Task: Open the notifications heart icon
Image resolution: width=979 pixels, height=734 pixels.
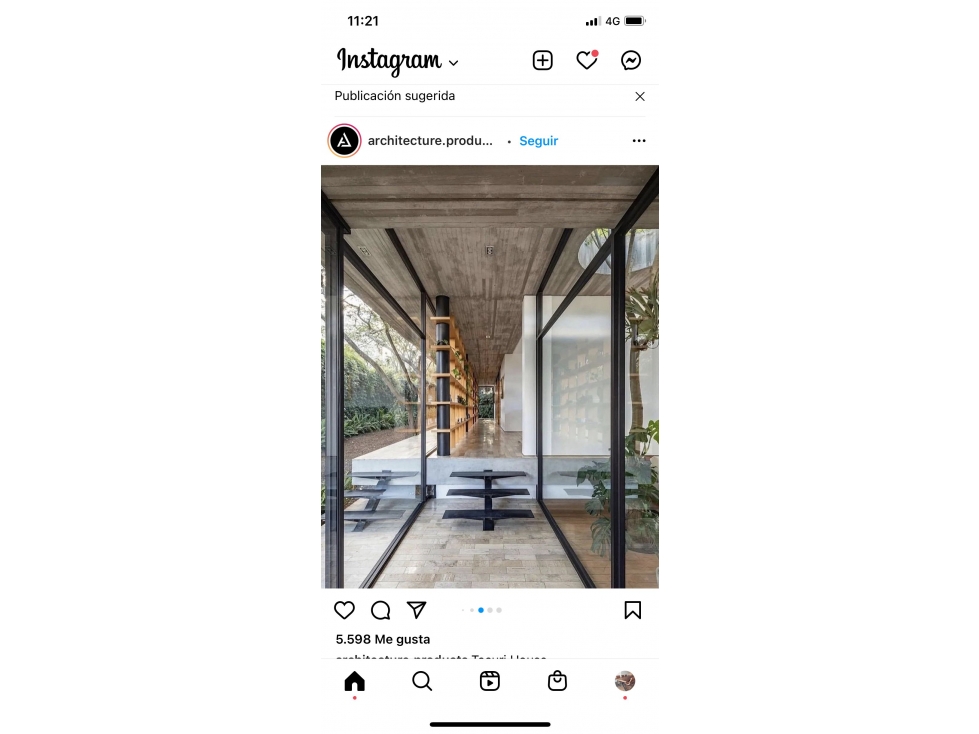Action: [x=587, y=60]
